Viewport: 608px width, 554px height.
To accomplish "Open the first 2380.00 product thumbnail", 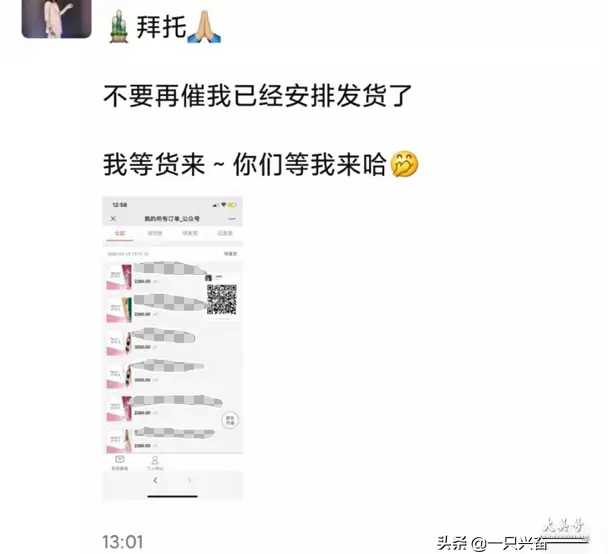I will (x=119, y=277).
